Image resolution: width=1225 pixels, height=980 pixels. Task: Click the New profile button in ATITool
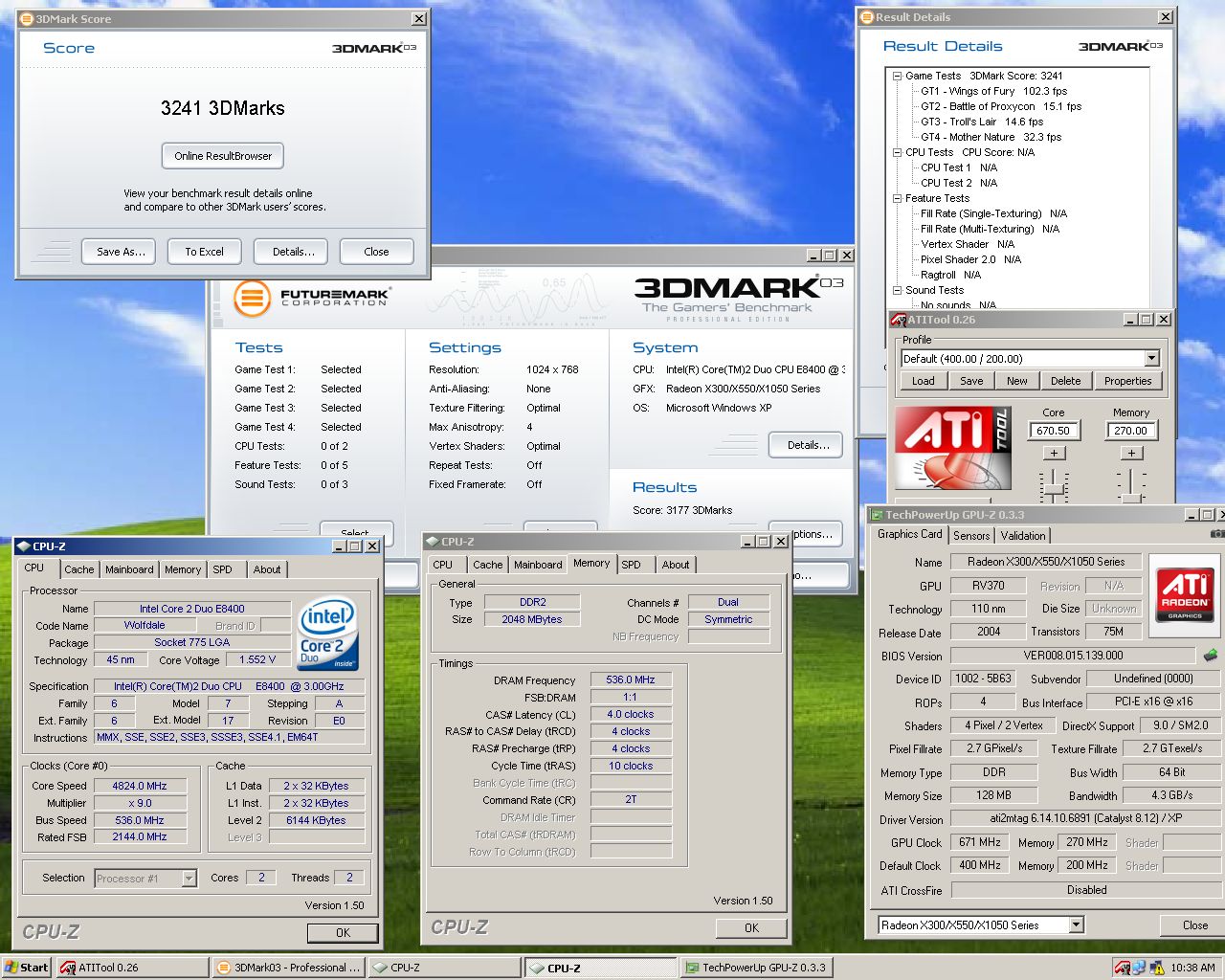1017,381
